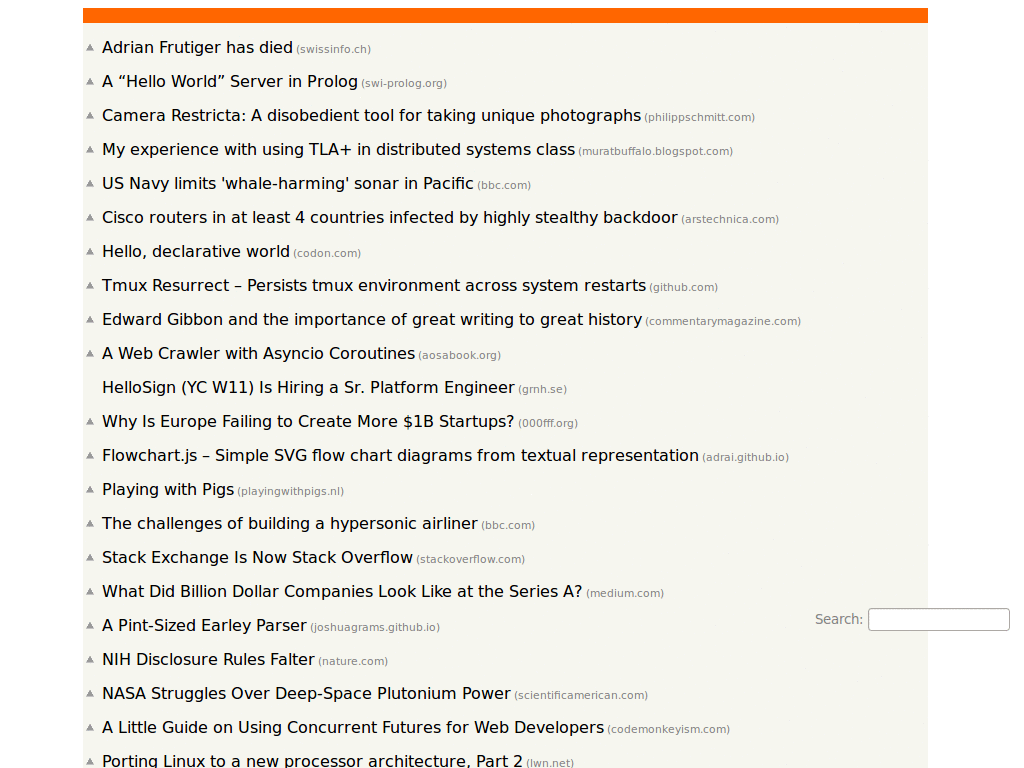
Task: Upvote the Tmux Resurrect story
Action: coord(90,285)
